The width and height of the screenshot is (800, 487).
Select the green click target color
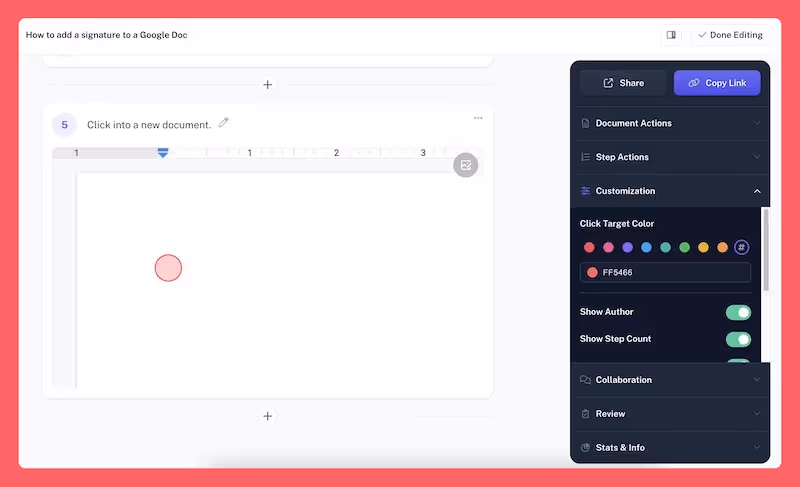[x=685, y=247]
